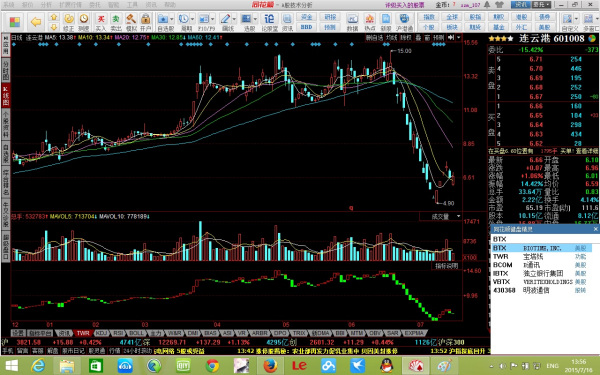Viewport: 600px width, 375px height.
Task: Toggle the 除权 adjustment button above chart
Action: 406,38
